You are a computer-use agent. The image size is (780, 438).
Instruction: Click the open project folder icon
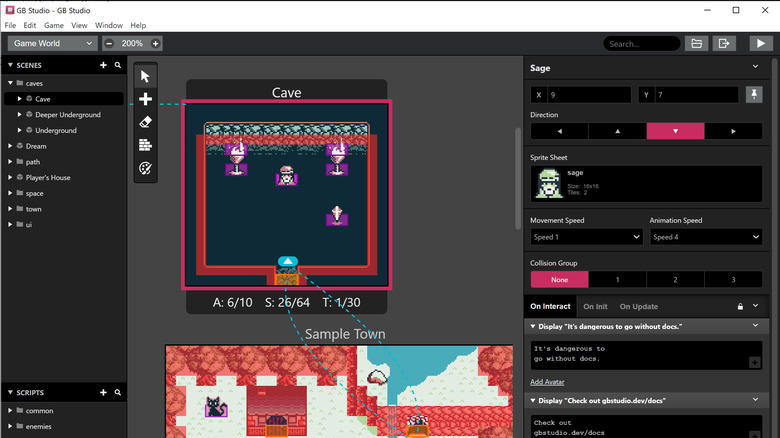696,44
